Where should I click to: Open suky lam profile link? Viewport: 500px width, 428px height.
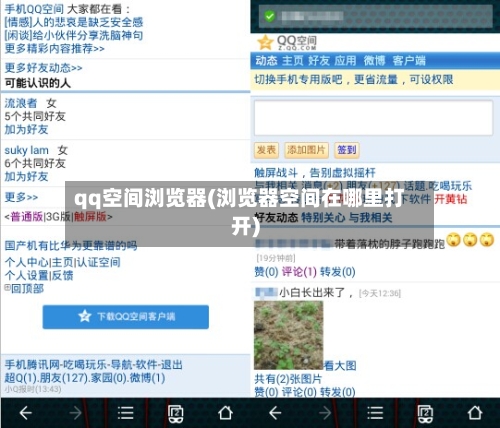click(x=27, y=150)
